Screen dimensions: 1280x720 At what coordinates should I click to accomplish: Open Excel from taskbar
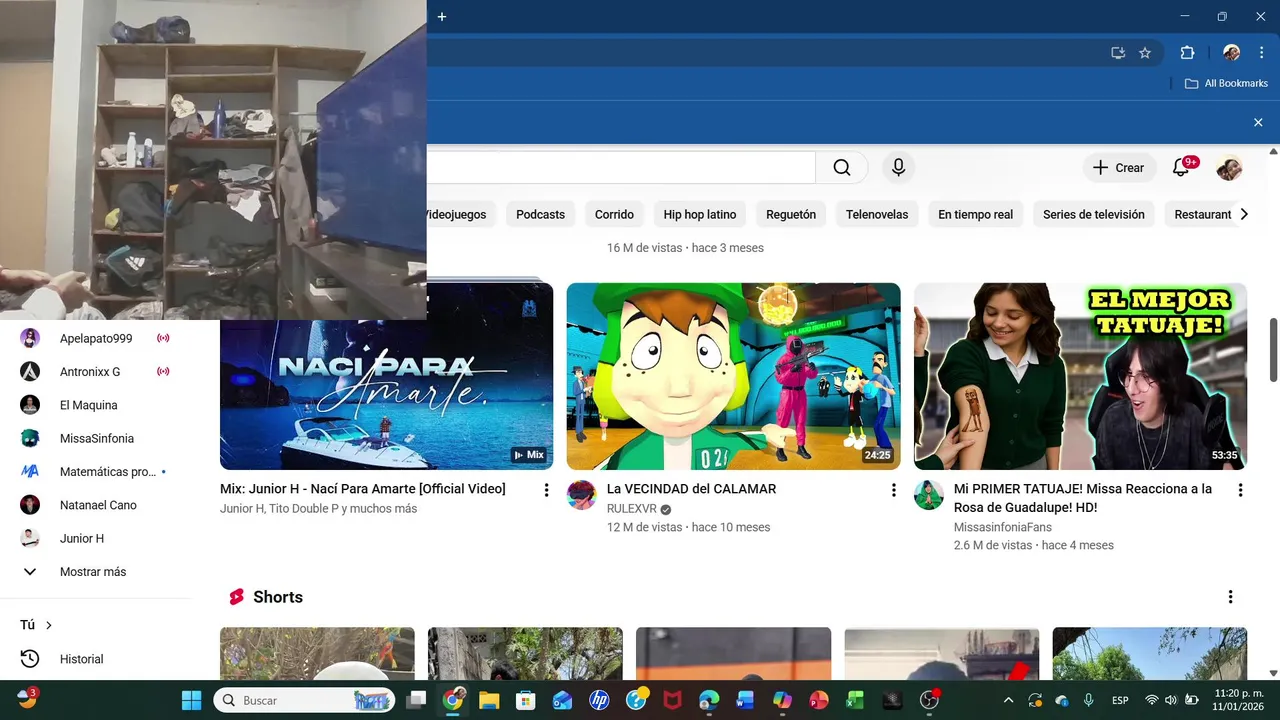coord(855,700)
